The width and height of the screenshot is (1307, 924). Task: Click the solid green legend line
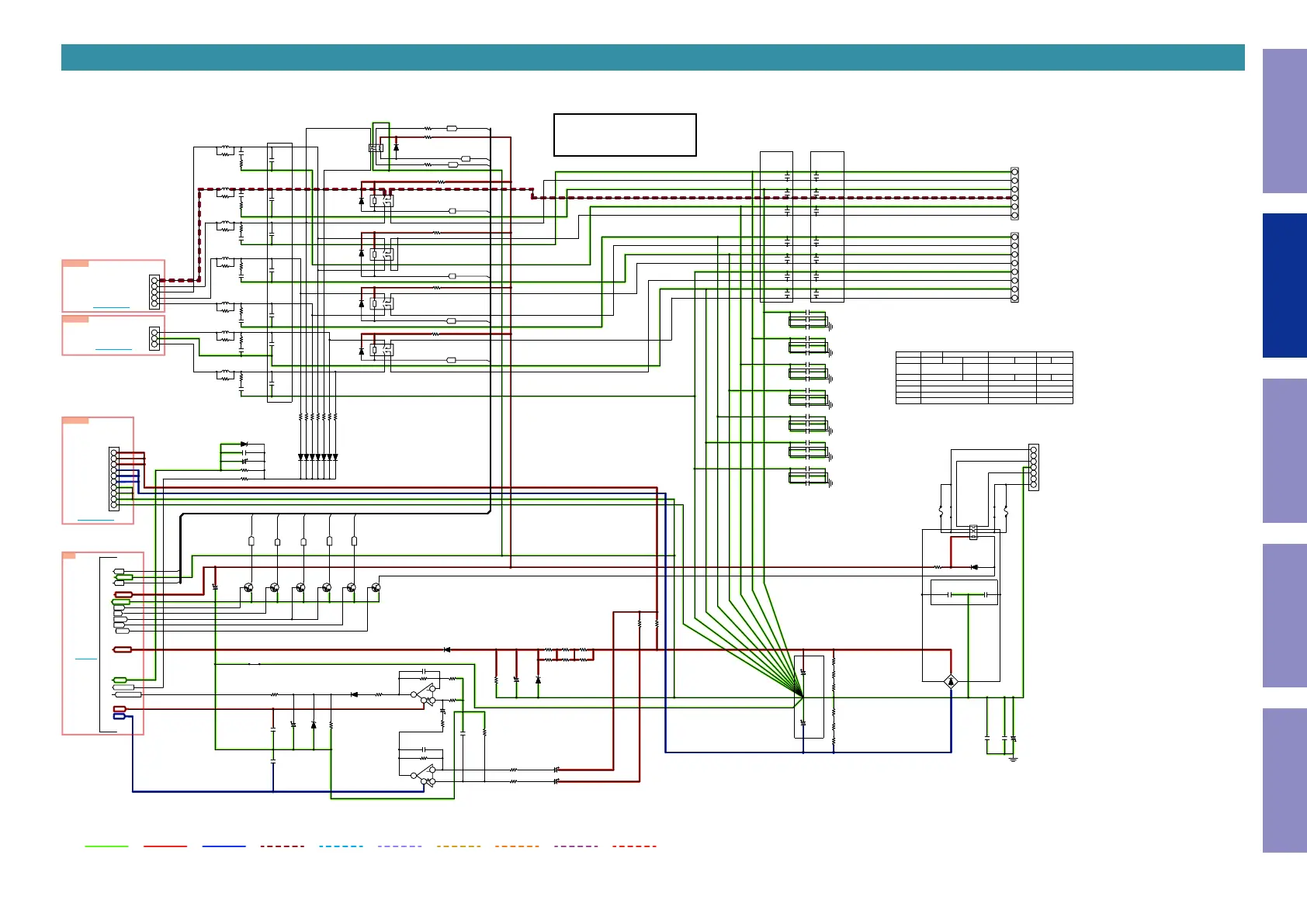[x=106, y=846]
